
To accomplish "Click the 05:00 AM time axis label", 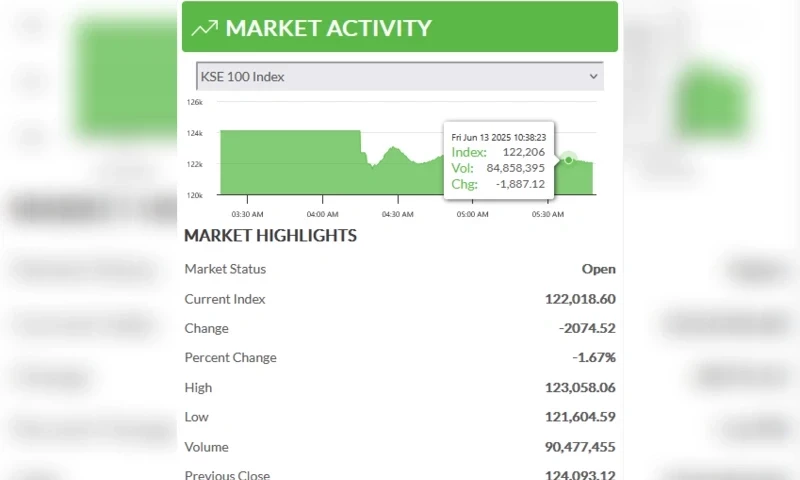I will click(472, 214).
